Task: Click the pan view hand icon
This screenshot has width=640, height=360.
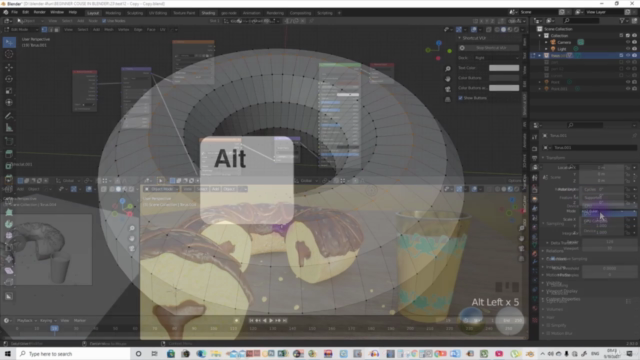Action: point(448,79)
